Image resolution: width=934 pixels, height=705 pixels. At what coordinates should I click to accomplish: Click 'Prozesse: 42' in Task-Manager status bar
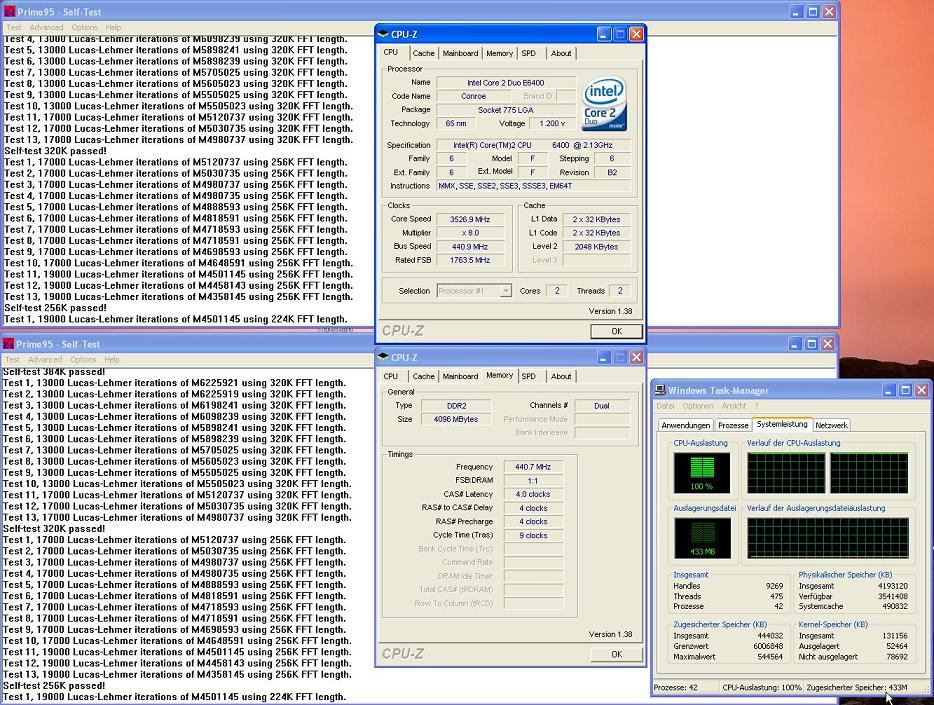pos(675,688)
